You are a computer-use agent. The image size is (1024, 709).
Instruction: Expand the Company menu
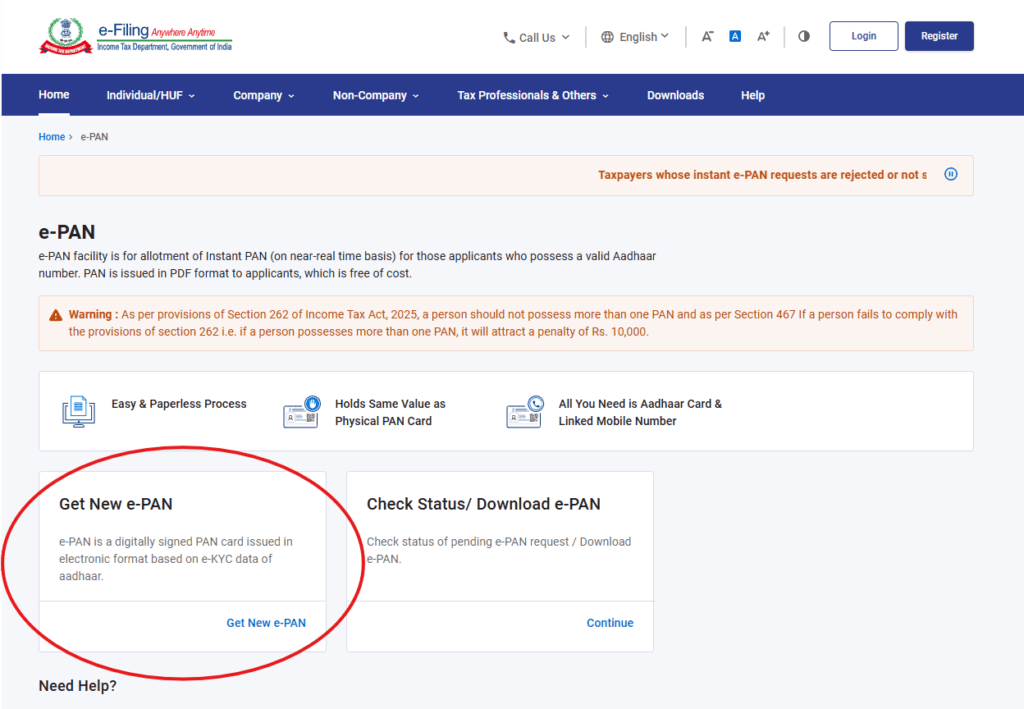264,95
